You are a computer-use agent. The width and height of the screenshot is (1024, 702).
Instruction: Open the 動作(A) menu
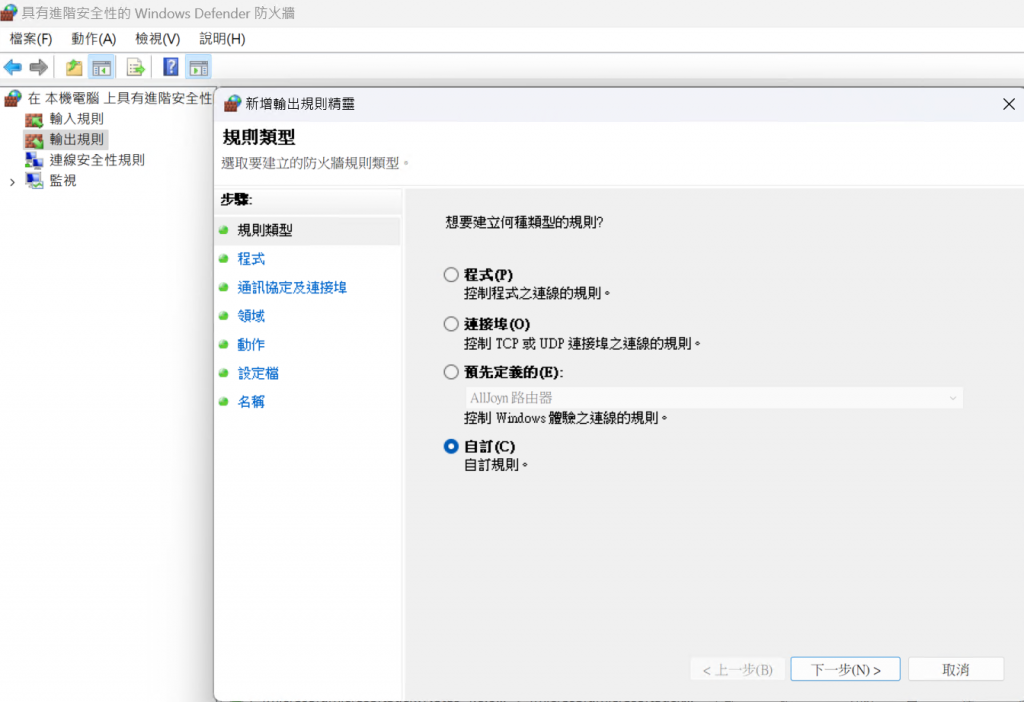coord(93,39)
